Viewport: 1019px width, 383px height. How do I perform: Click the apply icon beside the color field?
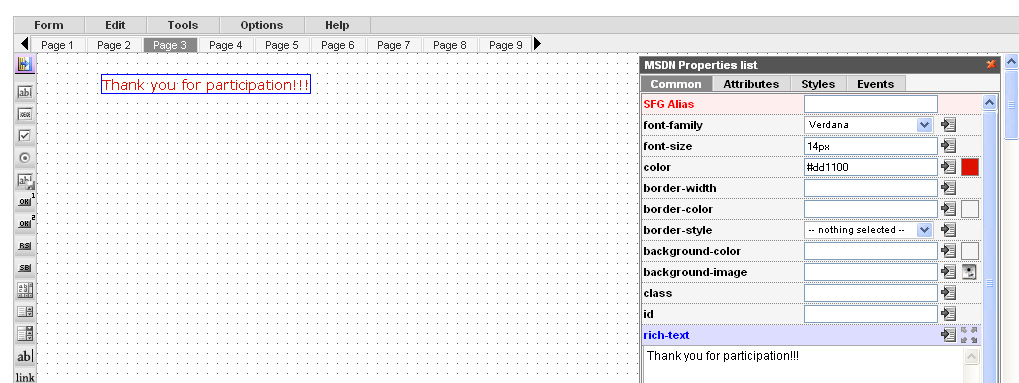point(948,167)
